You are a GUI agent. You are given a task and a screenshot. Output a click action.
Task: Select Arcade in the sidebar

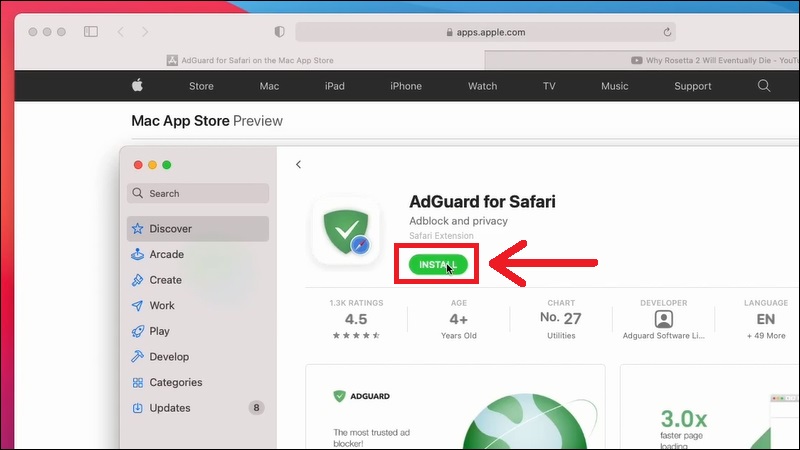pos(198,254)
